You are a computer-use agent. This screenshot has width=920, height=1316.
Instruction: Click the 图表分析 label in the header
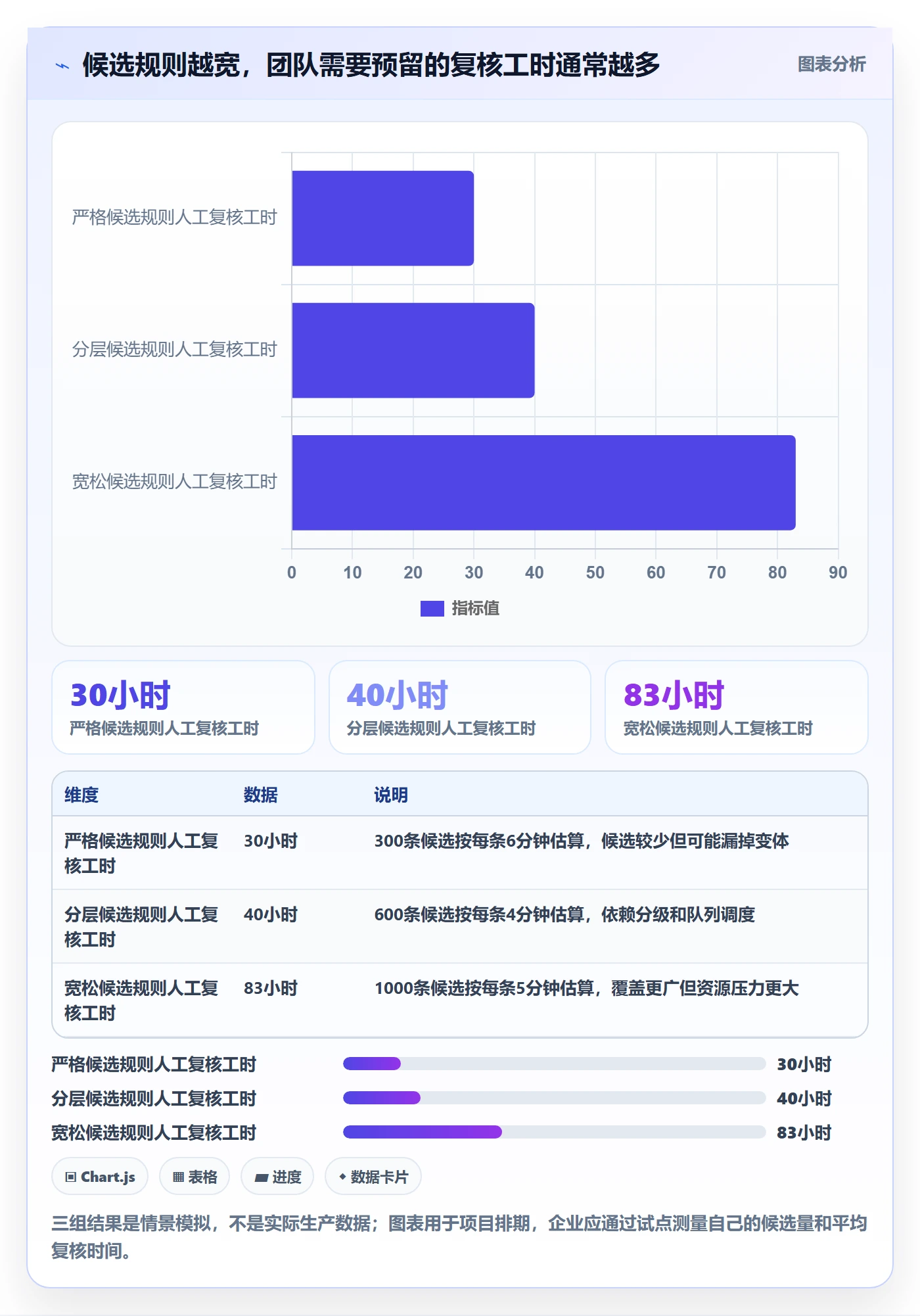pos(831,64)
